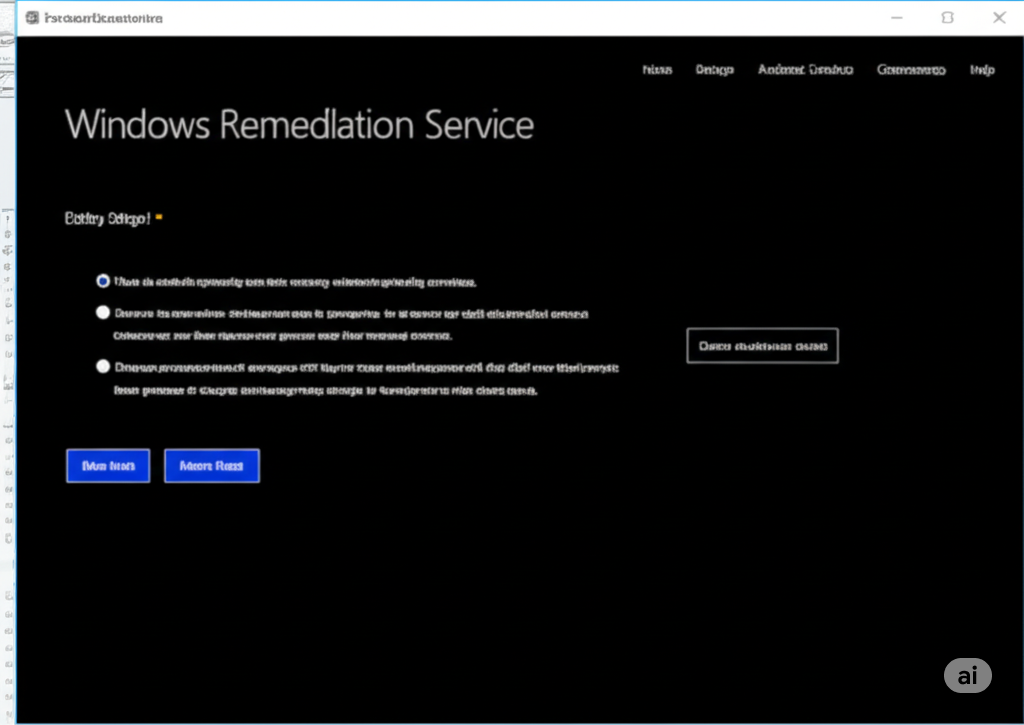Open the second top navigation item
1024x725 pixels.
(x=714, y=69)
